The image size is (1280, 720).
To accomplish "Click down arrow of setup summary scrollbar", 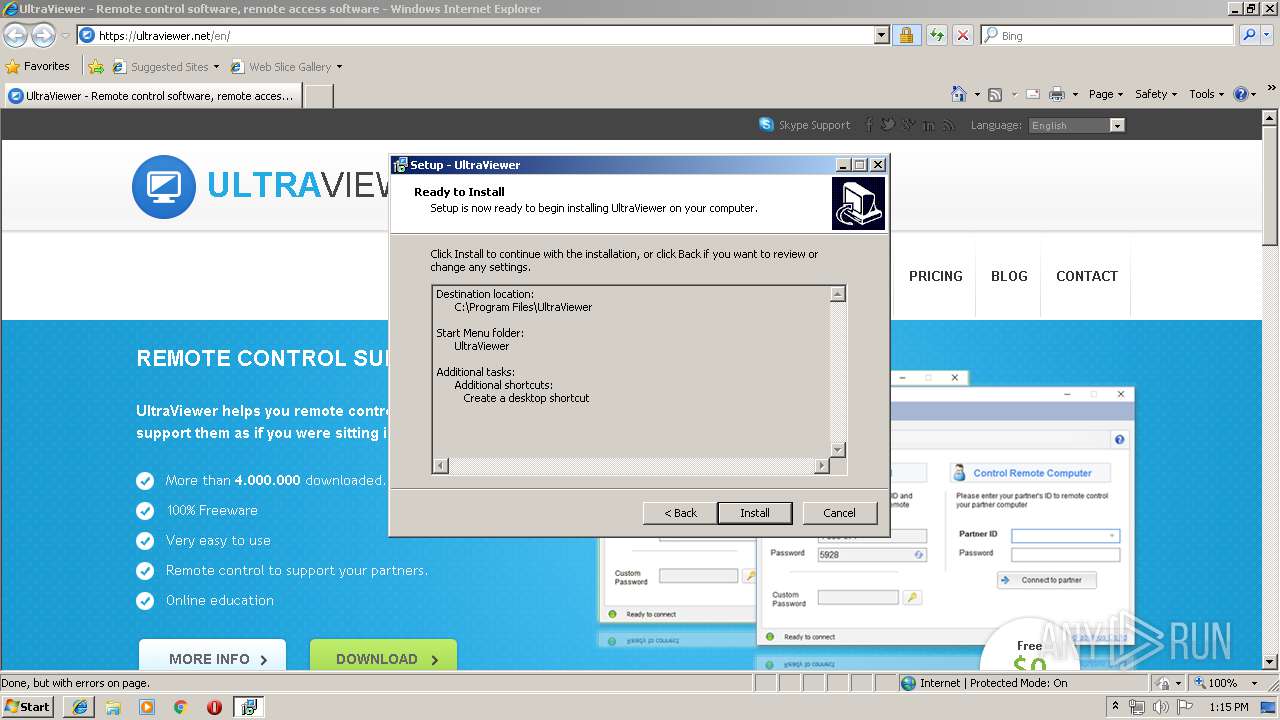I will coord(839,450).
